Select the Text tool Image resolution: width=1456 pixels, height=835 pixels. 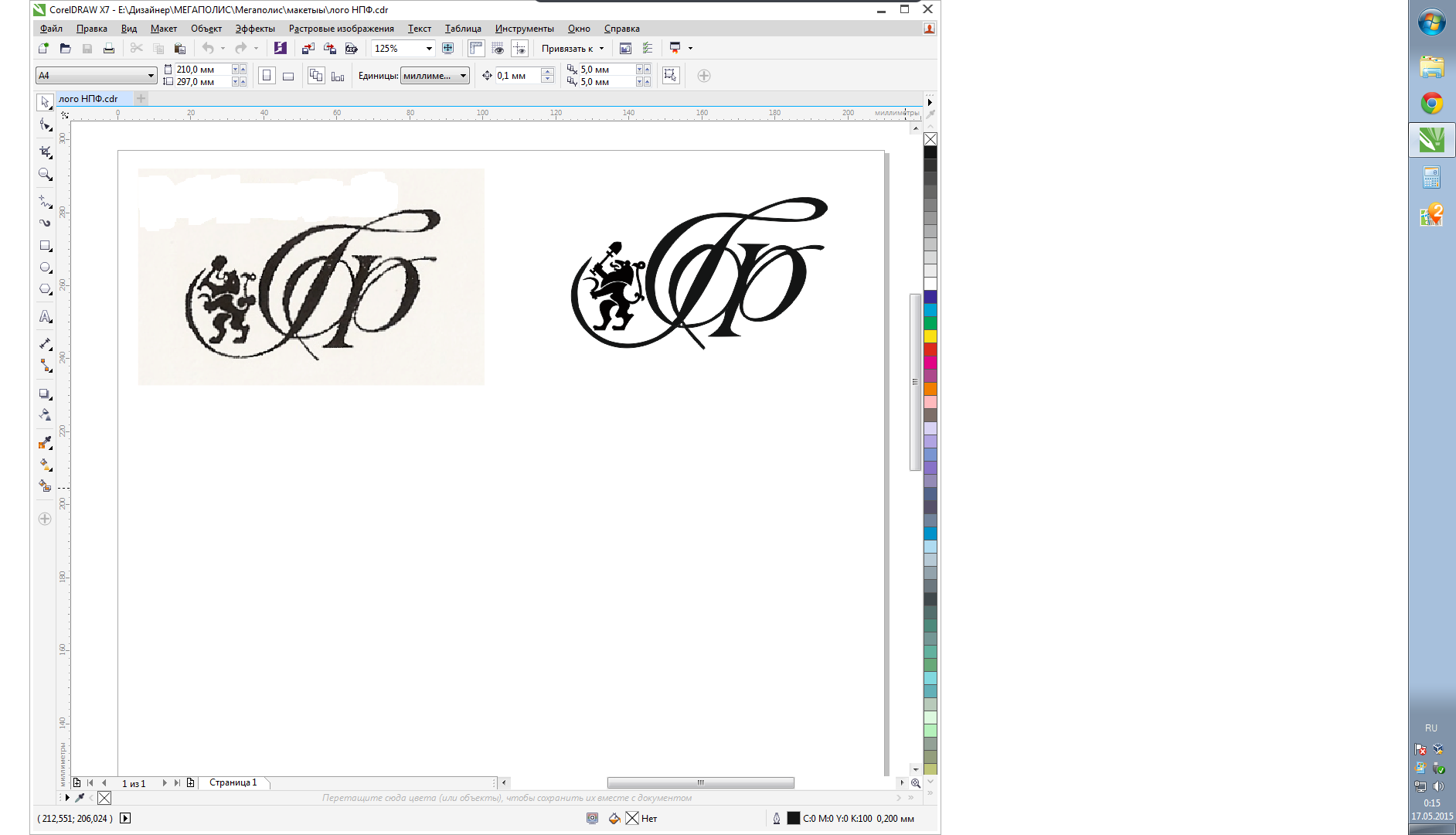point(45,316)
